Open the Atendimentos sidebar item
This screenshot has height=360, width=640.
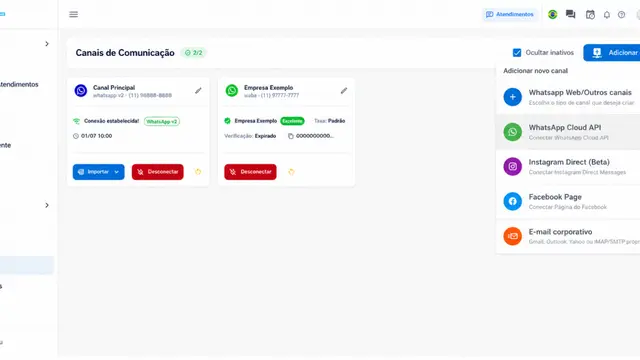(x=19, y=84)
